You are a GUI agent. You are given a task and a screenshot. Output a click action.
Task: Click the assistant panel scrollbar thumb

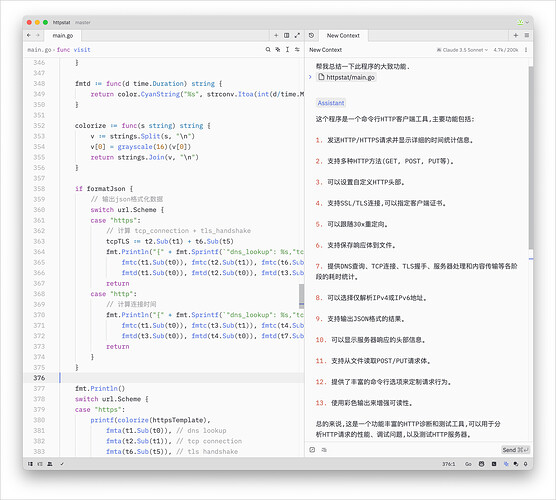(530, 158)
